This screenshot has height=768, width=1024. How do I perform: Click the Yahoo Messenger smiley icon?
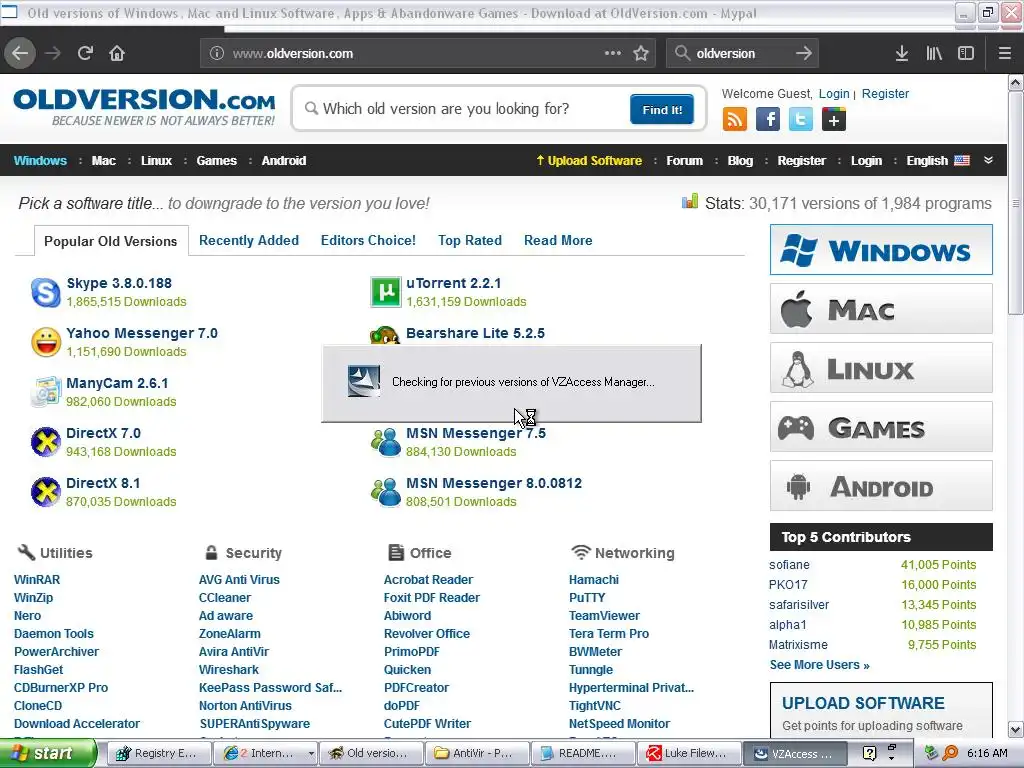point(46,342)
